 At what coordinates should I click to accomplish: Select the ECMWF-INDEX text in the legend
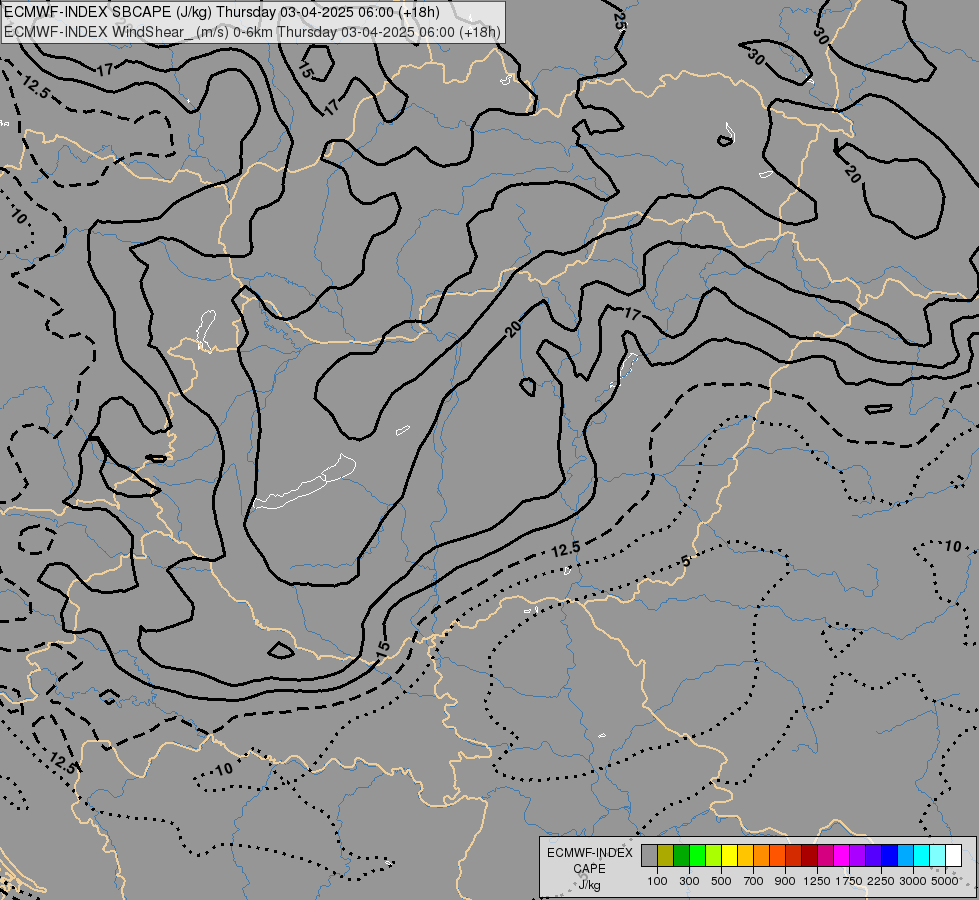(589, 853)
